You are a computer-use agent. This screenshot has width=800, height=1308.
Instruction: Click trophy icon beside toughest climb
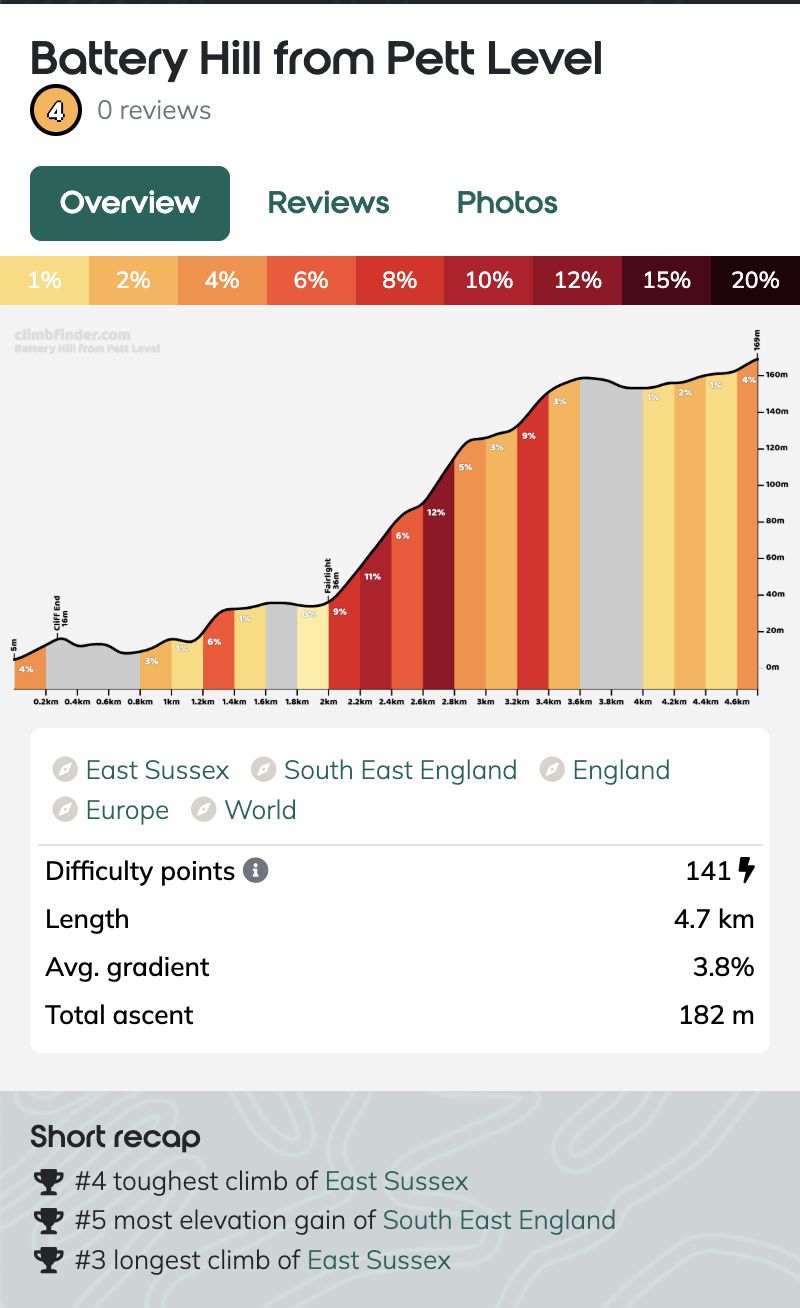(x=48, y=1182)
